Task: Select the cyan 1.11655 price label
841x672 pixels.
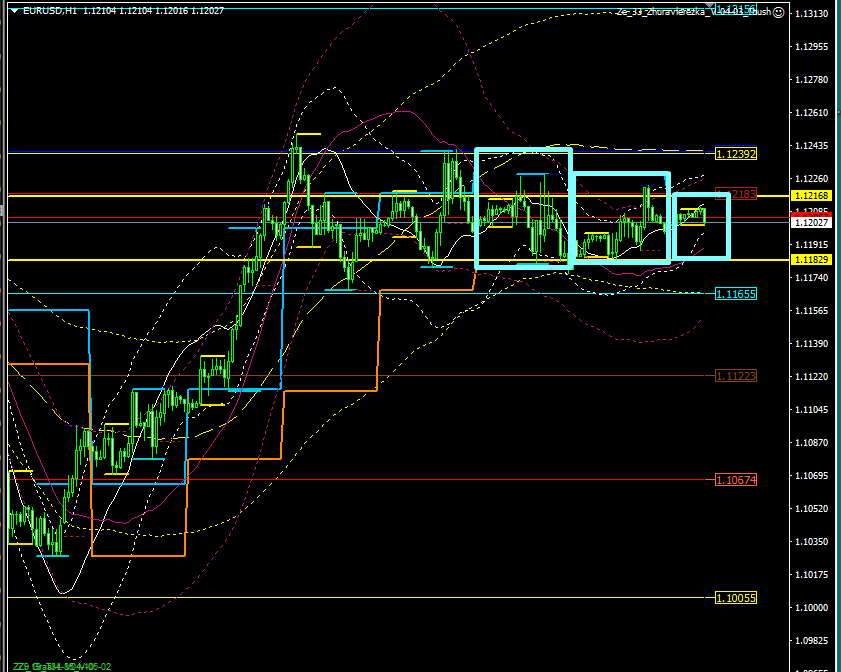Action: click(736, 294)
